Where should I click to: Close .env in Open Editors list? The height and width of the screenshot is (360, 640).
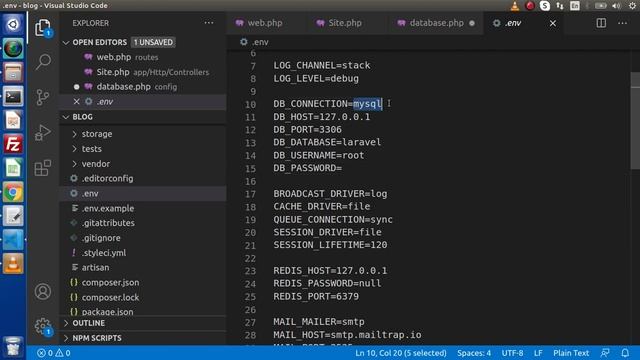[x=76, y=101]
